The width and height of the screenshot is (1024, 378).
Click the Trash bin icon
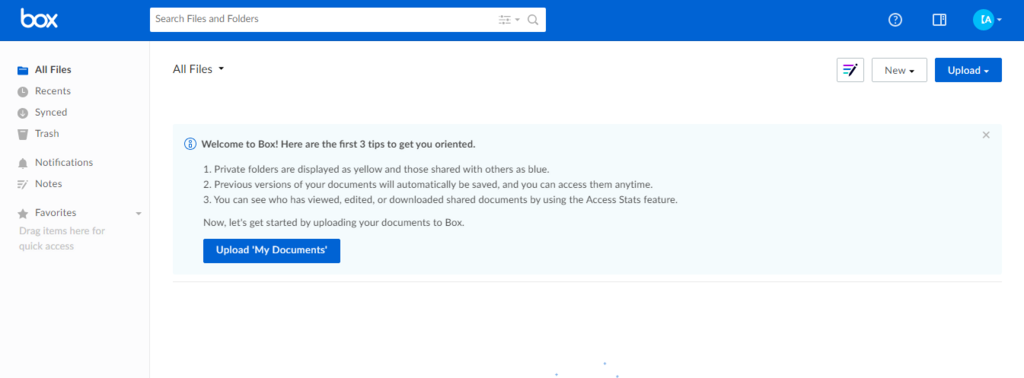[x=23, y=134]
